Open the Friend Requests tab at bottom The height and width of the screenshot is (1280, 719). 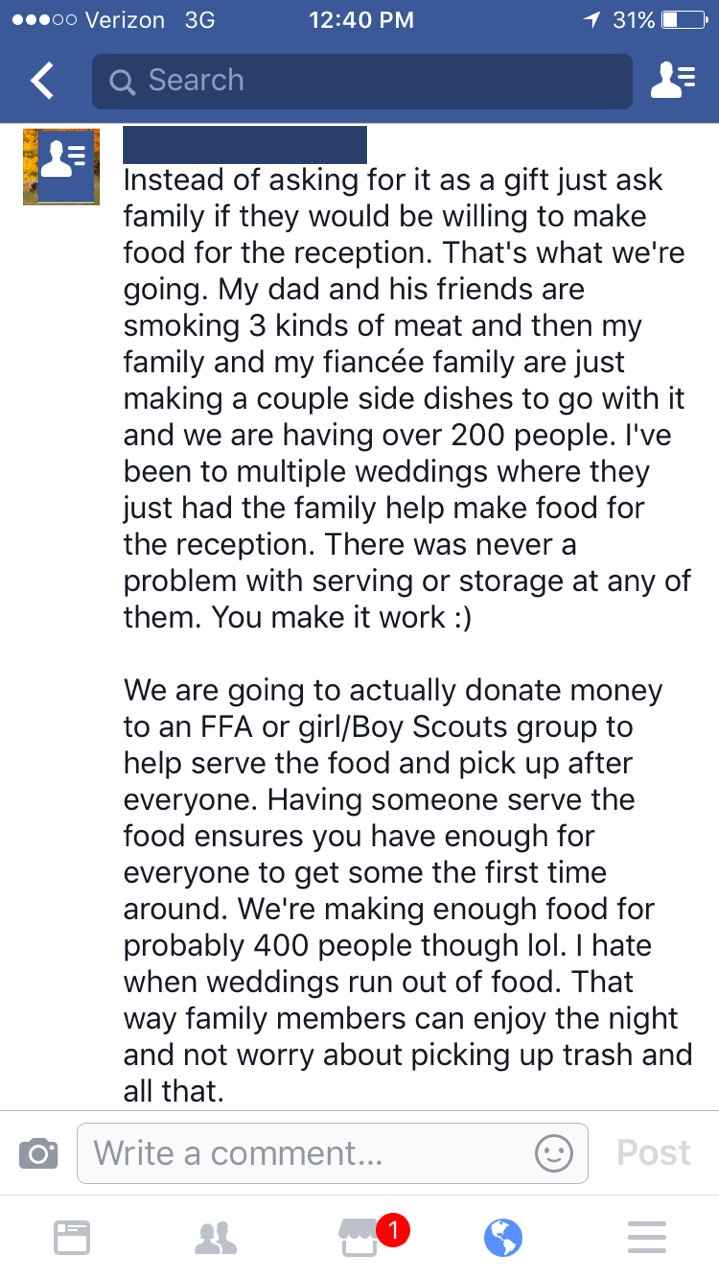(x=218, y=1238)
